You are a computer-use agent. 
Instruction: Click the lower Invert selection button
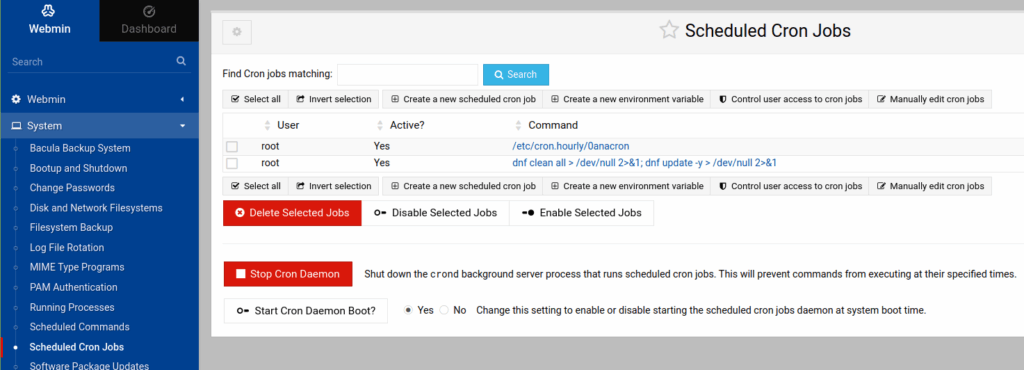pyautogui.click(x=334, y=186)
